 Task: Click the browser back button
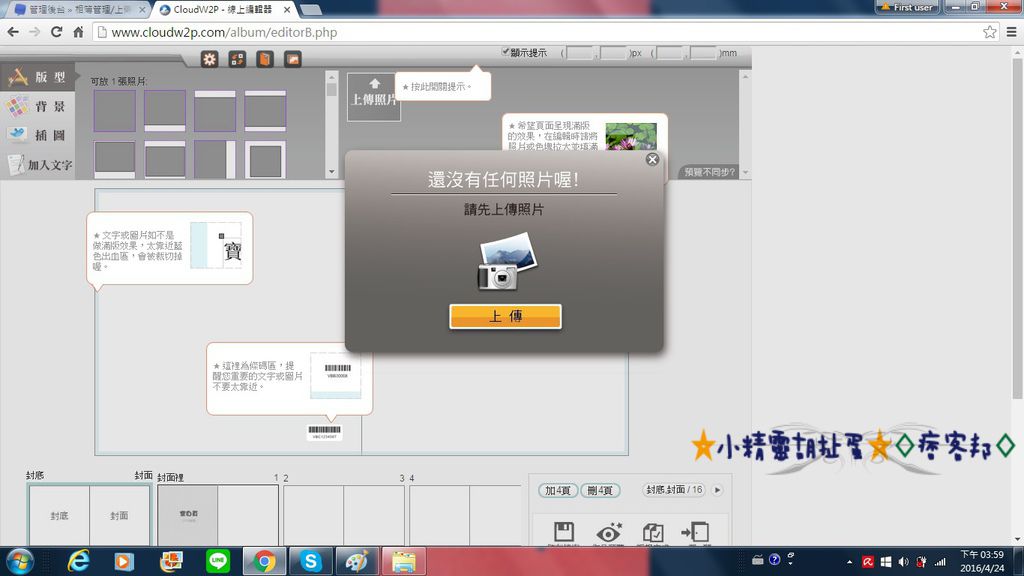[13, 32]
